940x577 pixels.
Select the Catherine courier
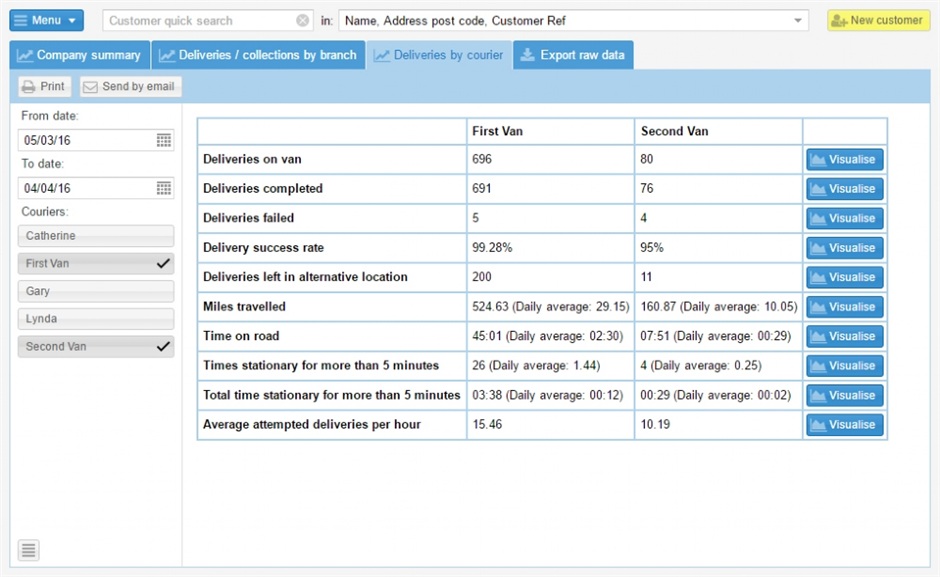[96, 236]
